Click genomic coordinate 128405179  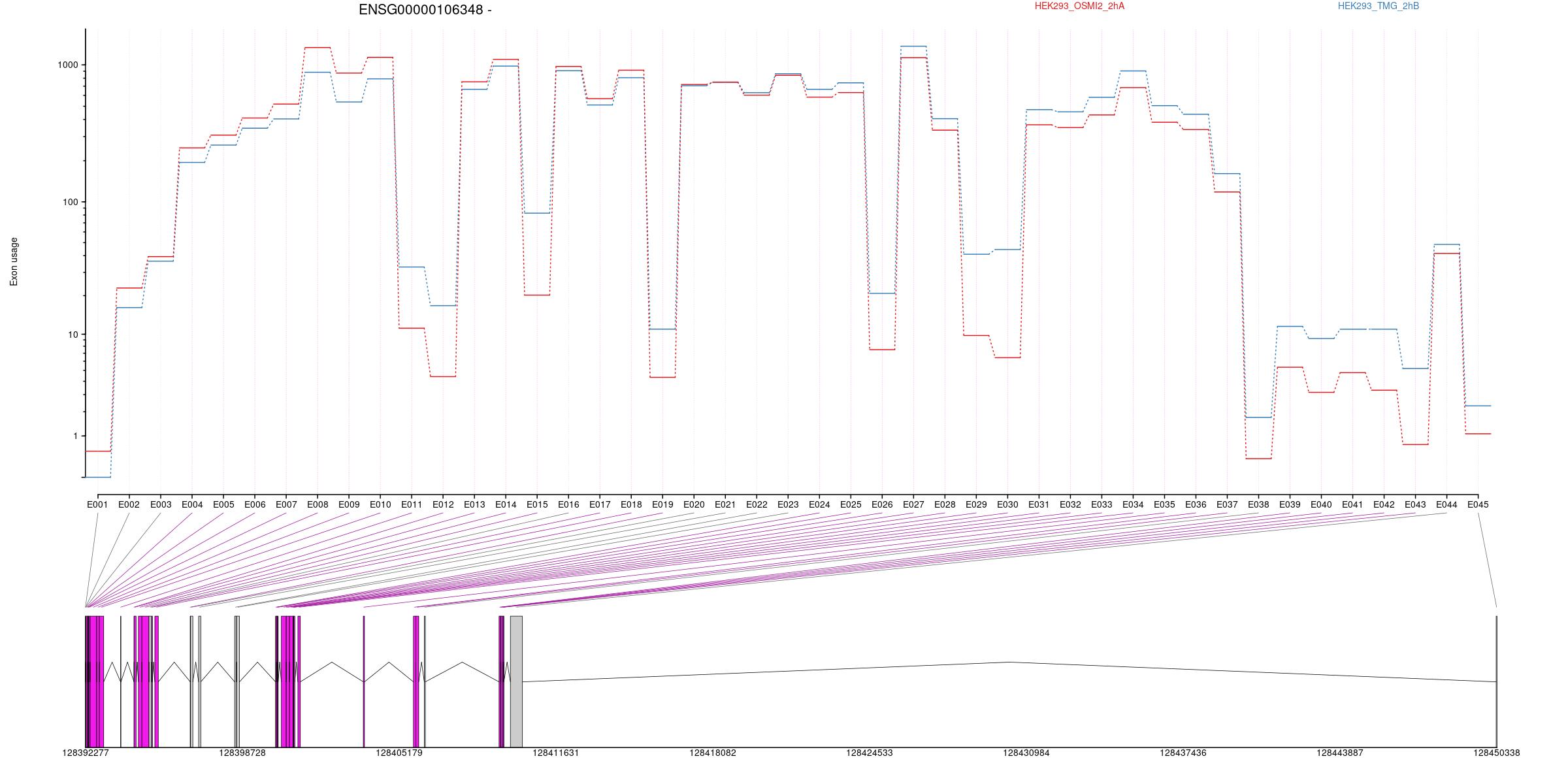(x=399, y=753)
